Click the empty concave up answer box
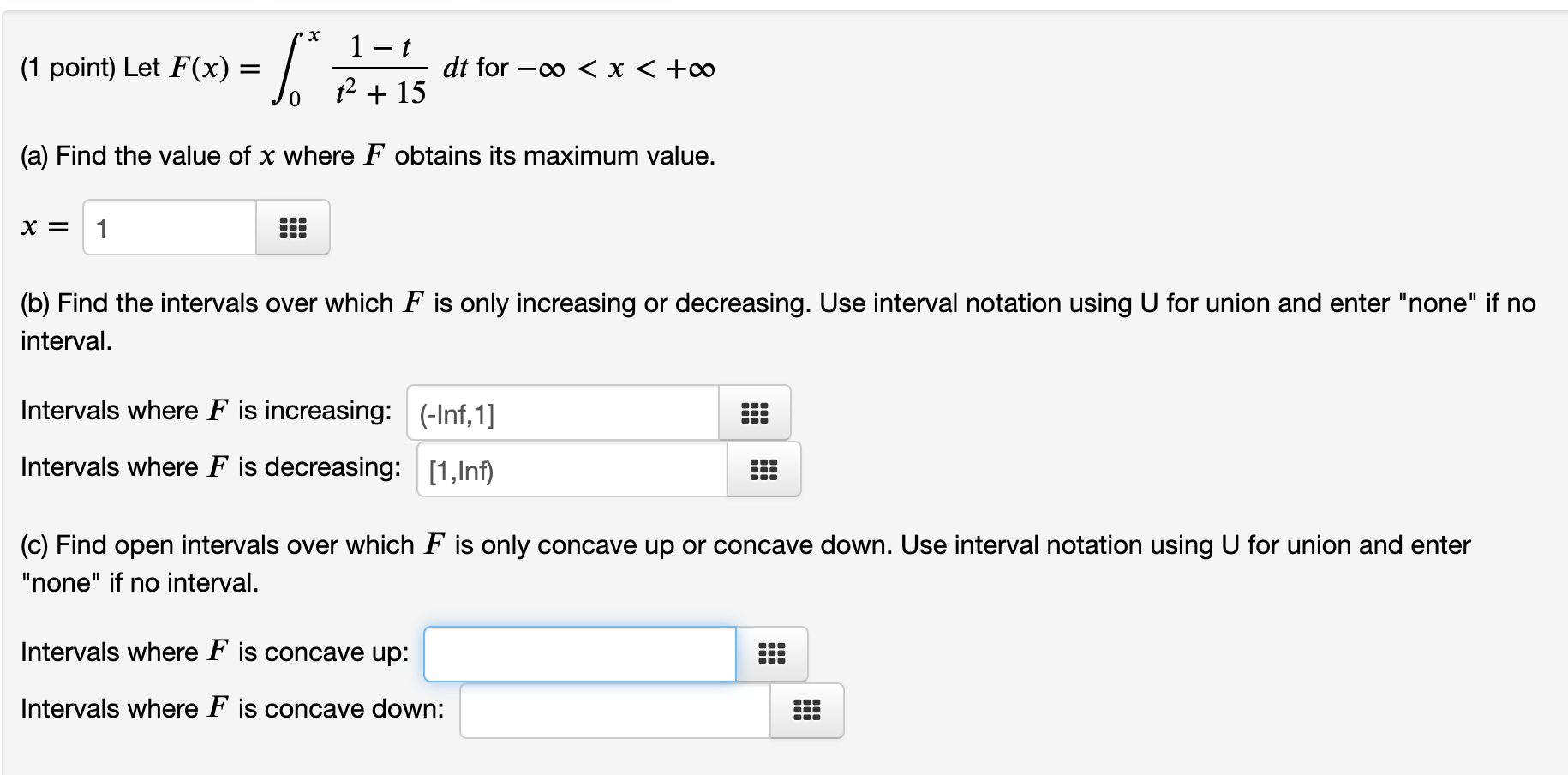1568x775 pixels. (x=578, y=652)
